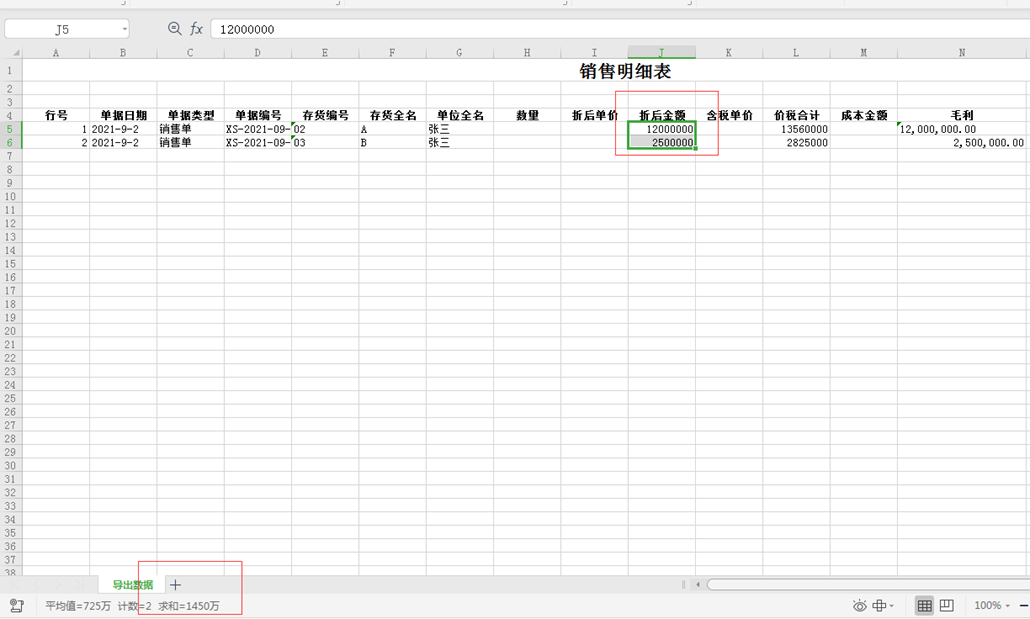
Task: Open the Name Box dropdown arrow
Action: tap(124, 30)
